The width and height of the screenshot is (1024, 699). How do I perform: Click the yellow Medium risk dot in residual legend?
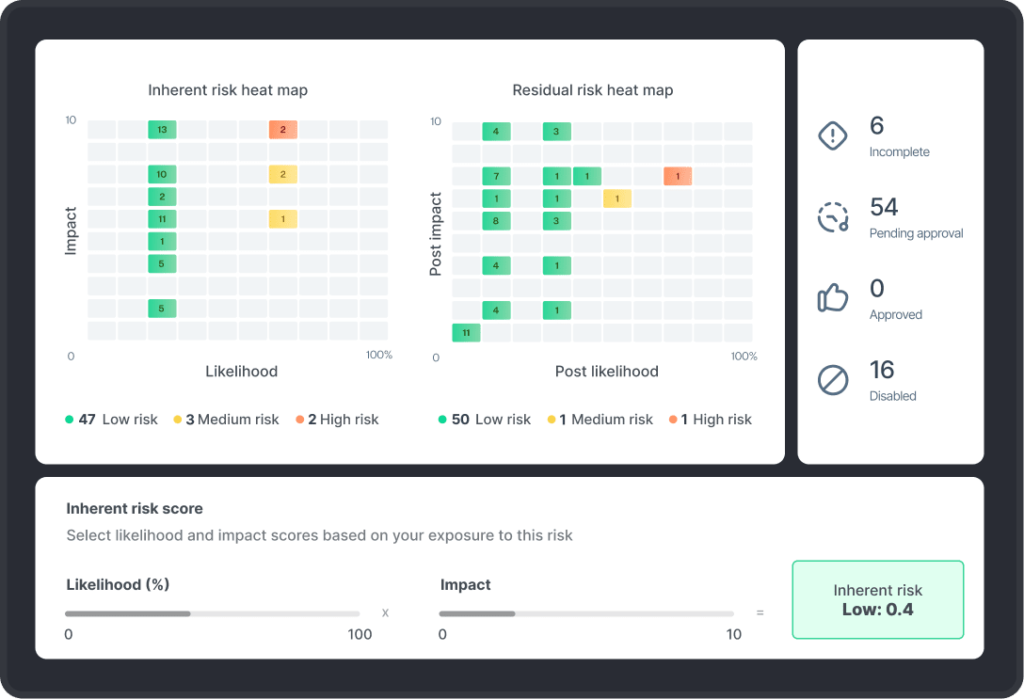[551, 420]
